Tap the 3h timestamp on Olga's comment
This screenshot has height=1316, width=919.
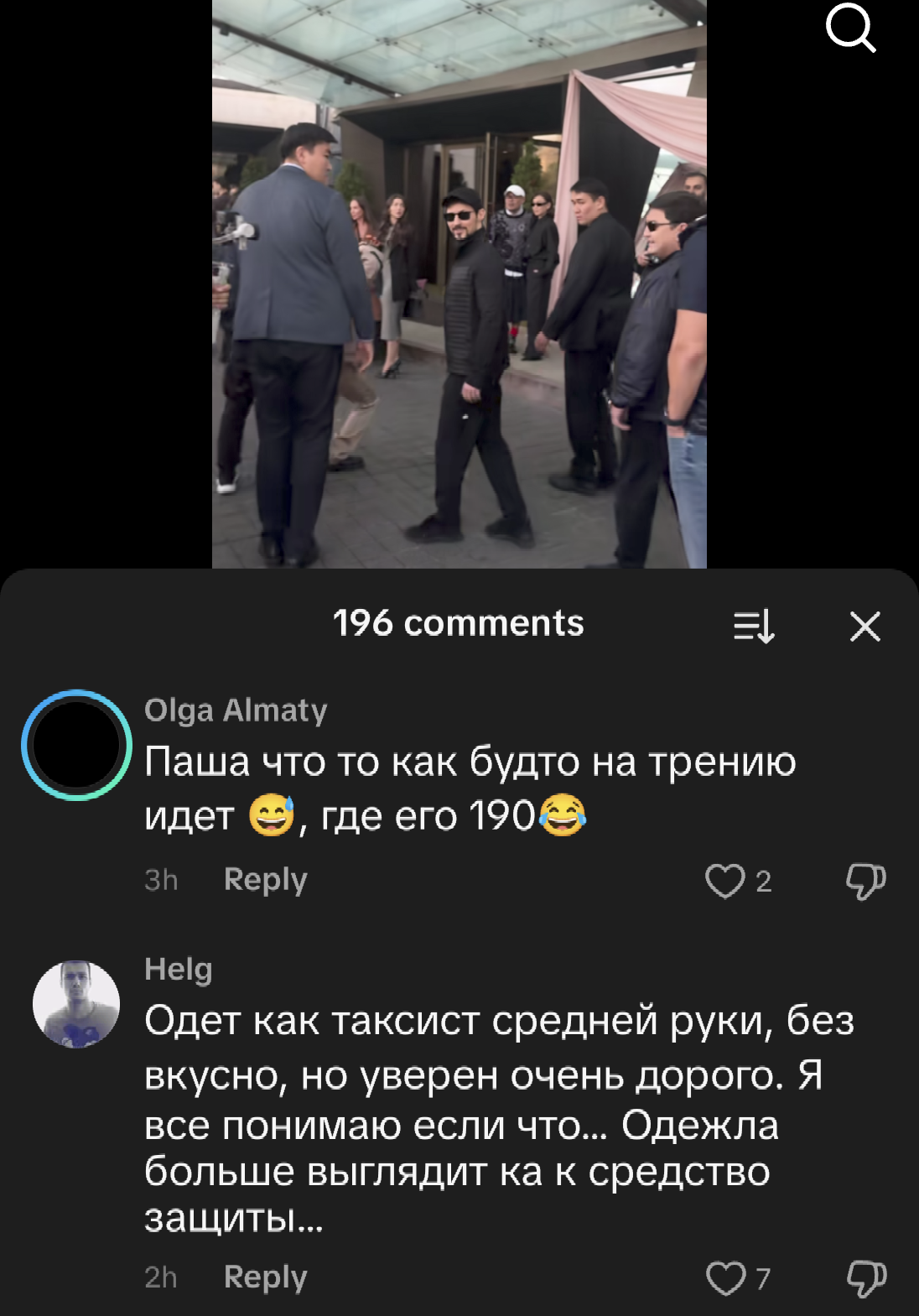pyautogui.click(x=161, y=880)
